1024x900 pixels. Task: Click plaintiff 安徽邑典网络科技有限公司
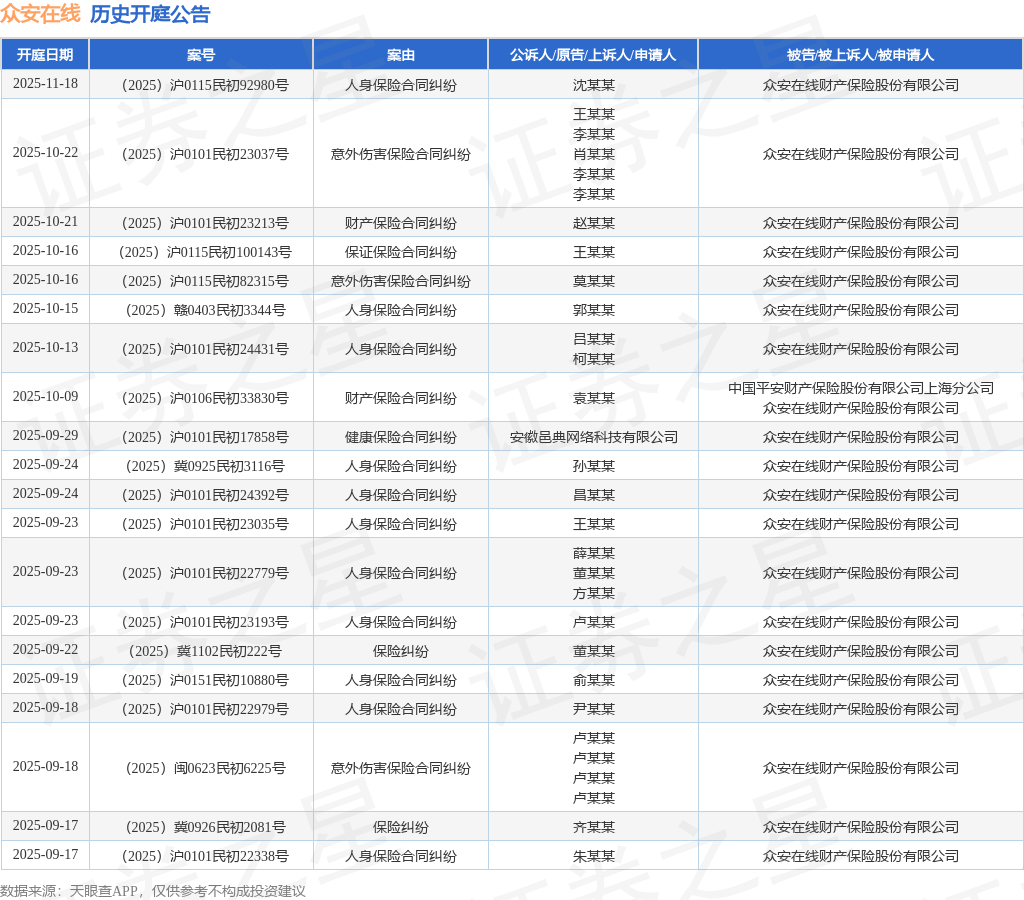coord(593,437)
